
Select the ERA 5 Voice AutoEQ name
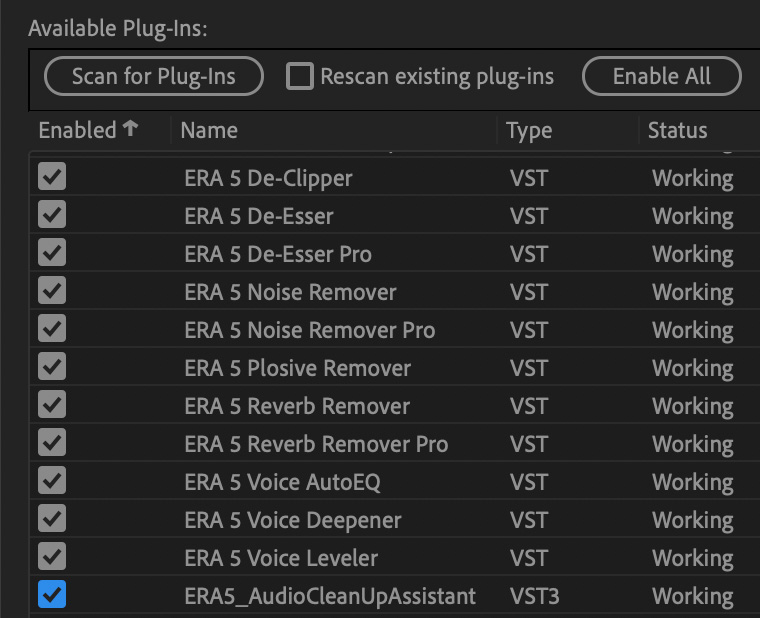click(x=283, y=482)
